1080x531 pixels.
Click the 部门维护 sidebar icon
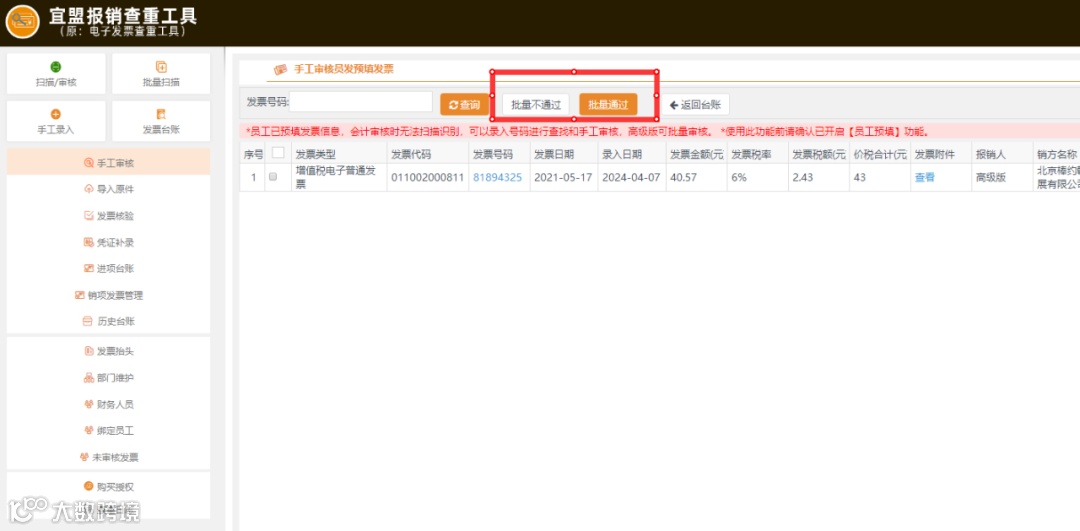[88, 378]
